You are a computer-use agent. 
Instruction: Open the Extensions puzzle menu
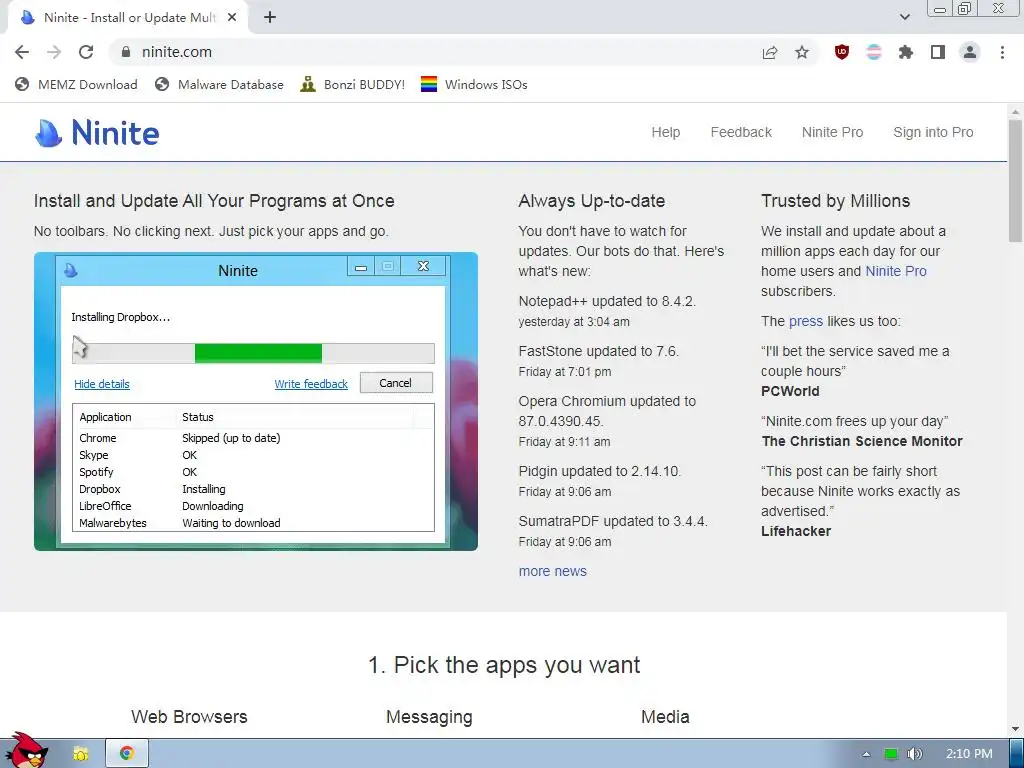906,52
